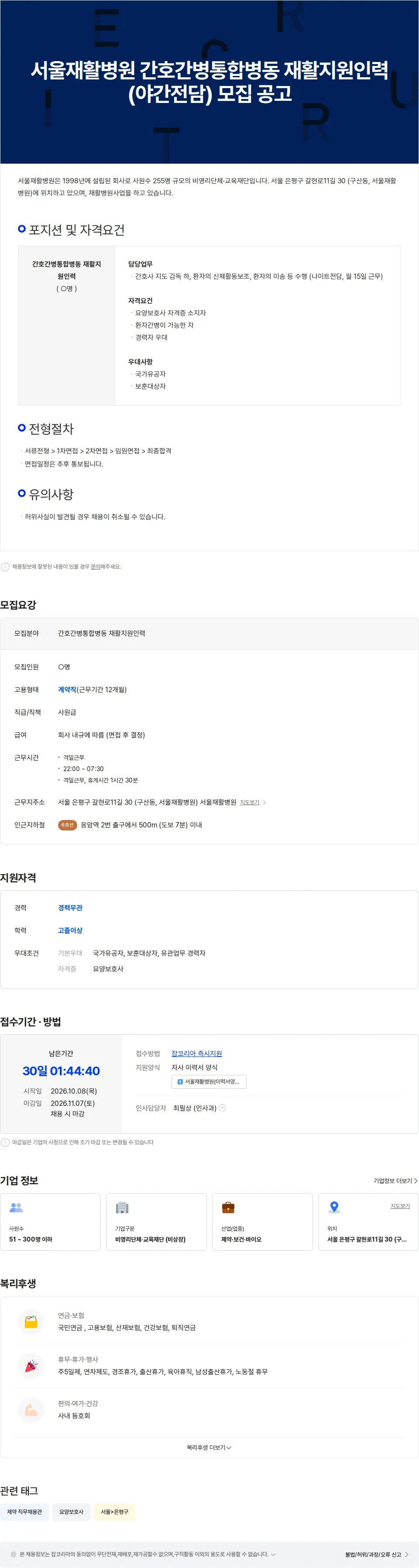Click the 계약직 employment type link
The height and width of the screenshot is (1568, 419).
tap(67, 690)
